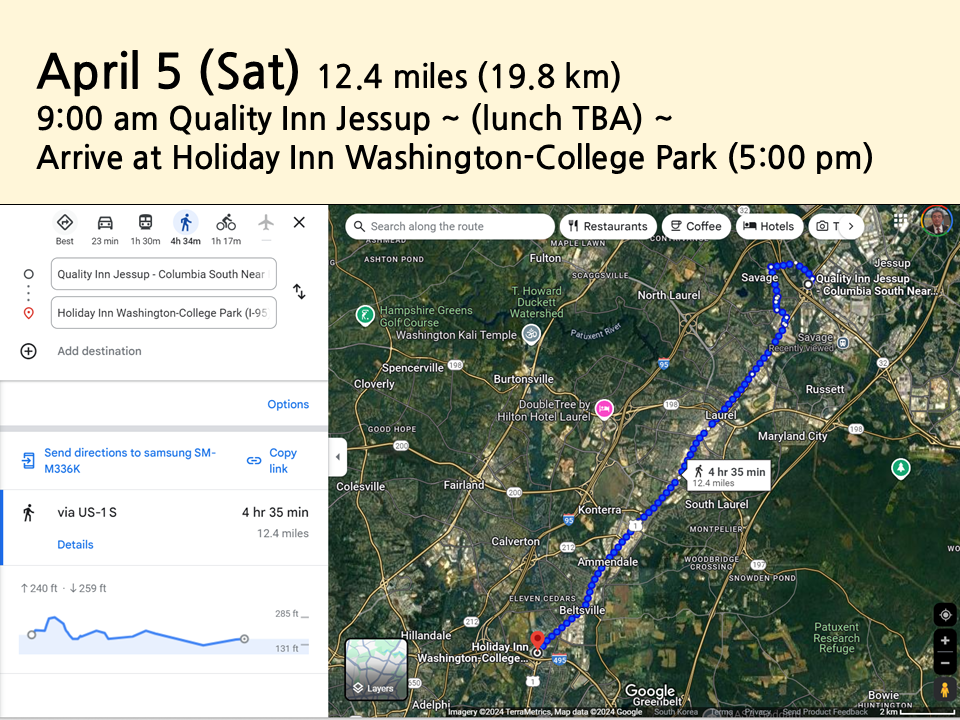Click the Holiday Inn destination red pin
This screenshot has width=960, height=720.
pyautogui.click(x=537, y=641)
